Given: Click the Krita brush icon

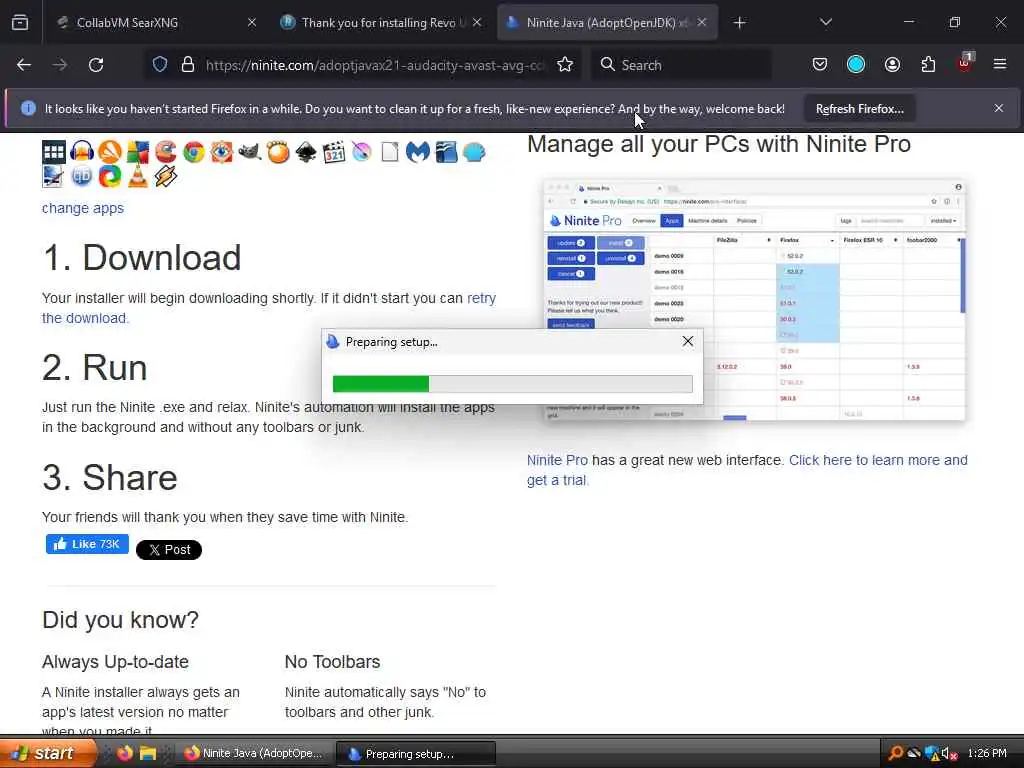Looking at the screenshot, I should pos(362,152).
